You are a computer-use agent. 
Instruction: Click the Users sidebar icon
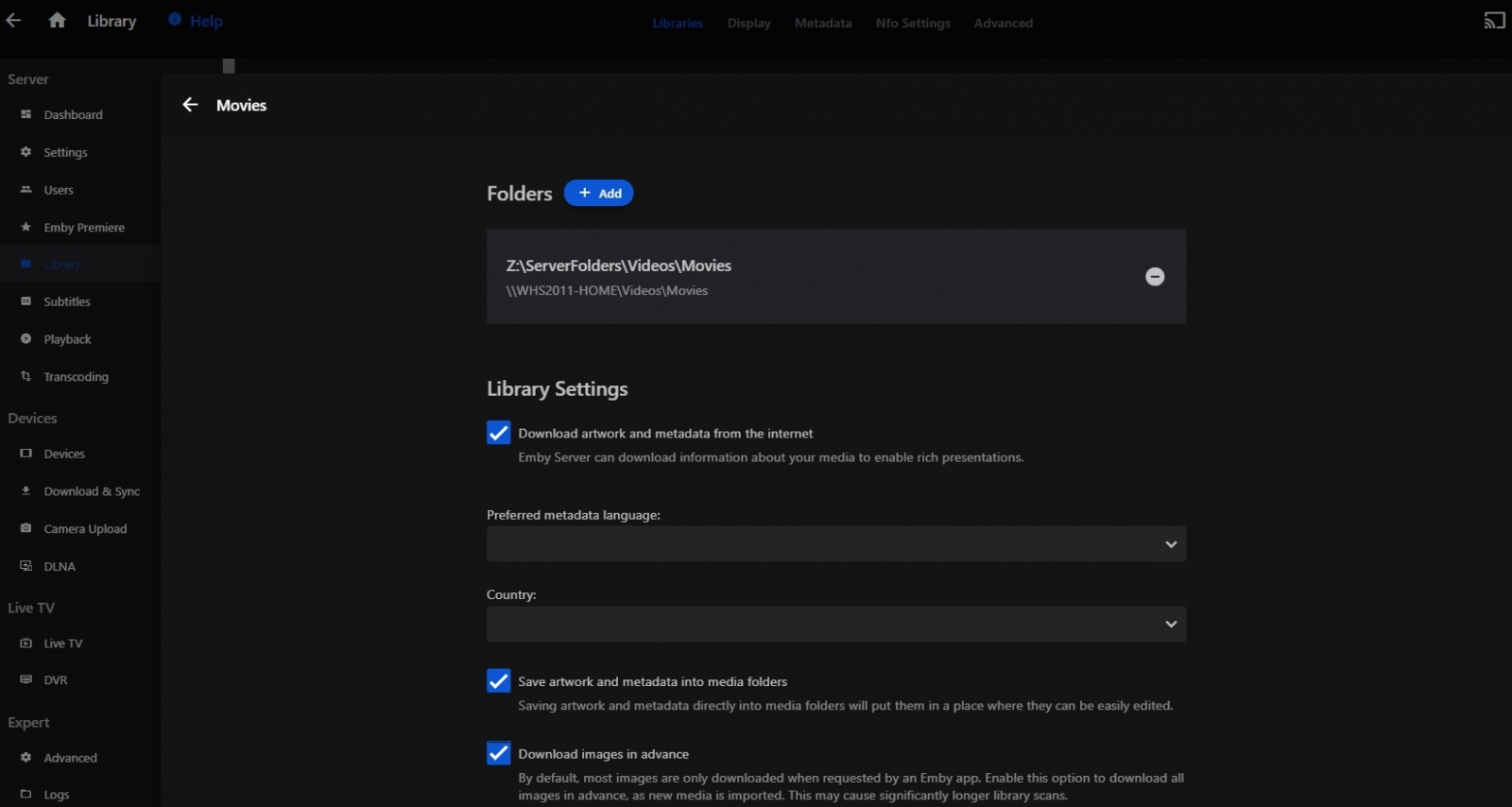click(26, 190)
